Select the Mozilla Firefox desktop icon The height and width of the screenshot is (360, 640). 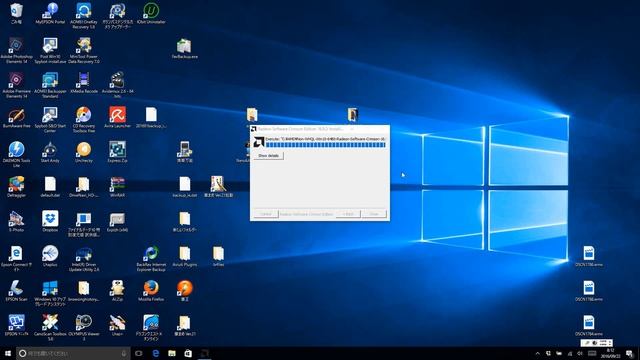coord(151,291)
